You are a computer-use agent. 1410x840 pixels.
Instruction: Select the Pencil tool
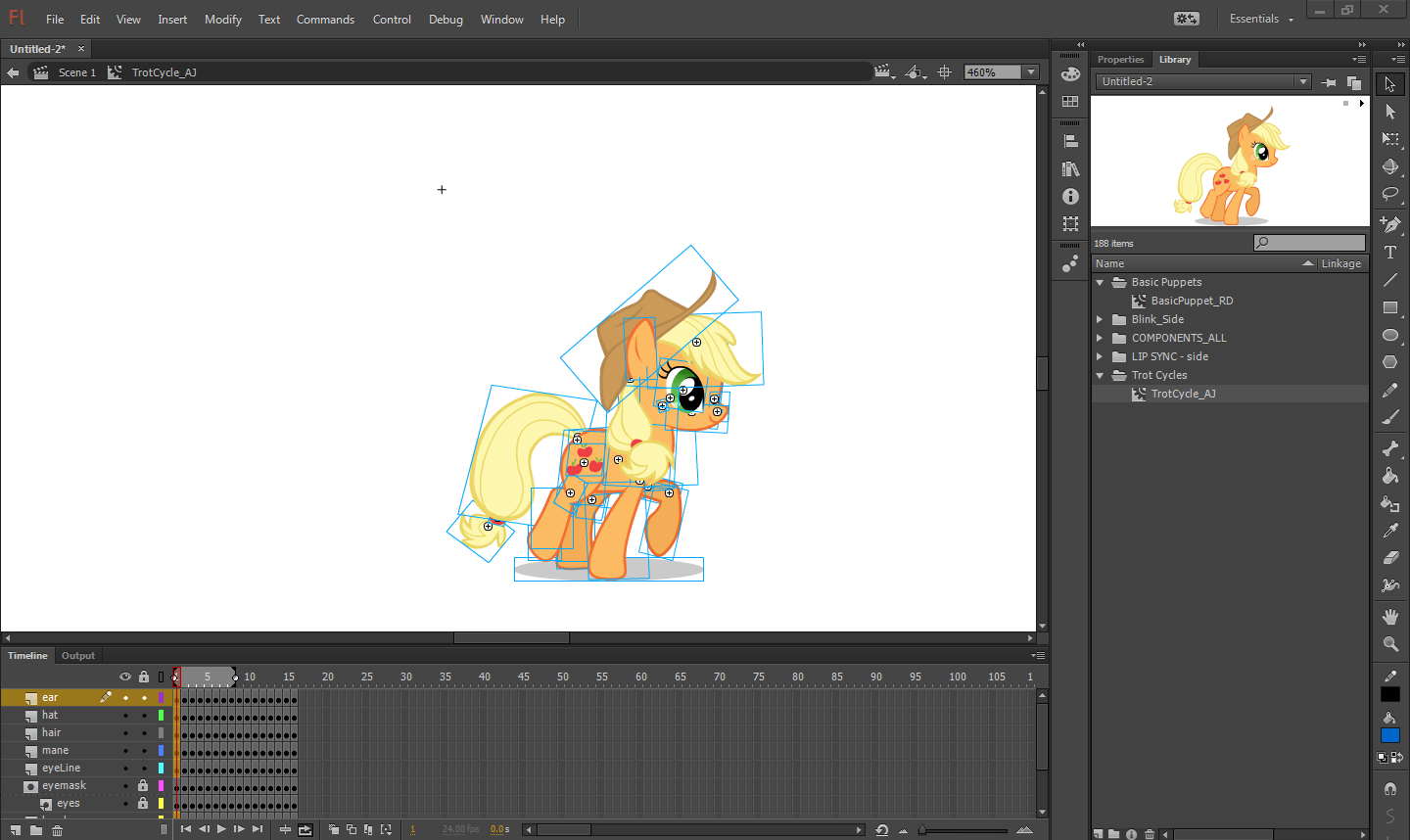point(1389,391)
